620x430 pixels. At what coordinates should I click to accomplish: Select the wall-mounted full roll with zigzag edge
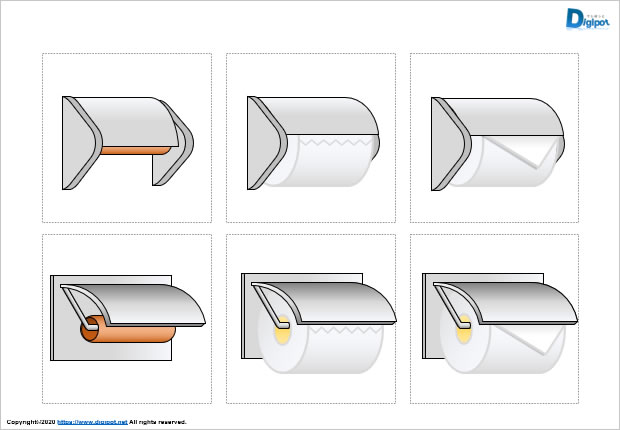319,323
